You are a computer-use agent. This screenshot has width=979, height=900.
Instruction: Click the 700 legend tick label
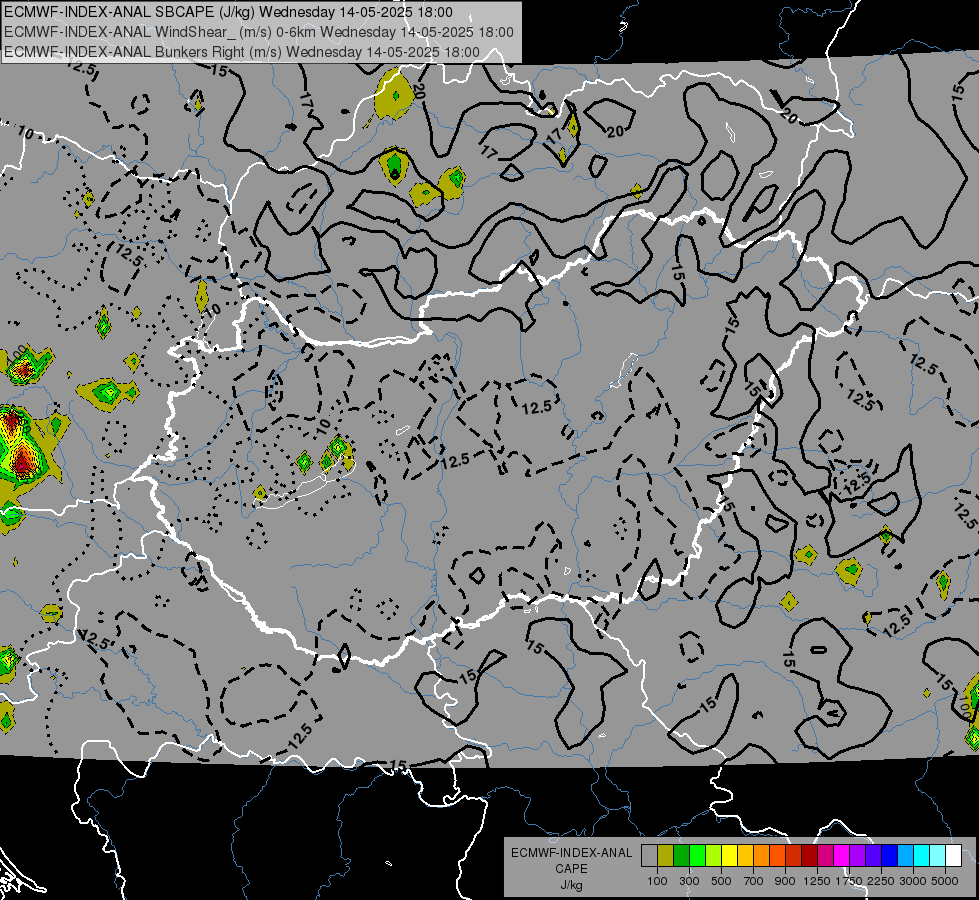click(x=754, y=881)
